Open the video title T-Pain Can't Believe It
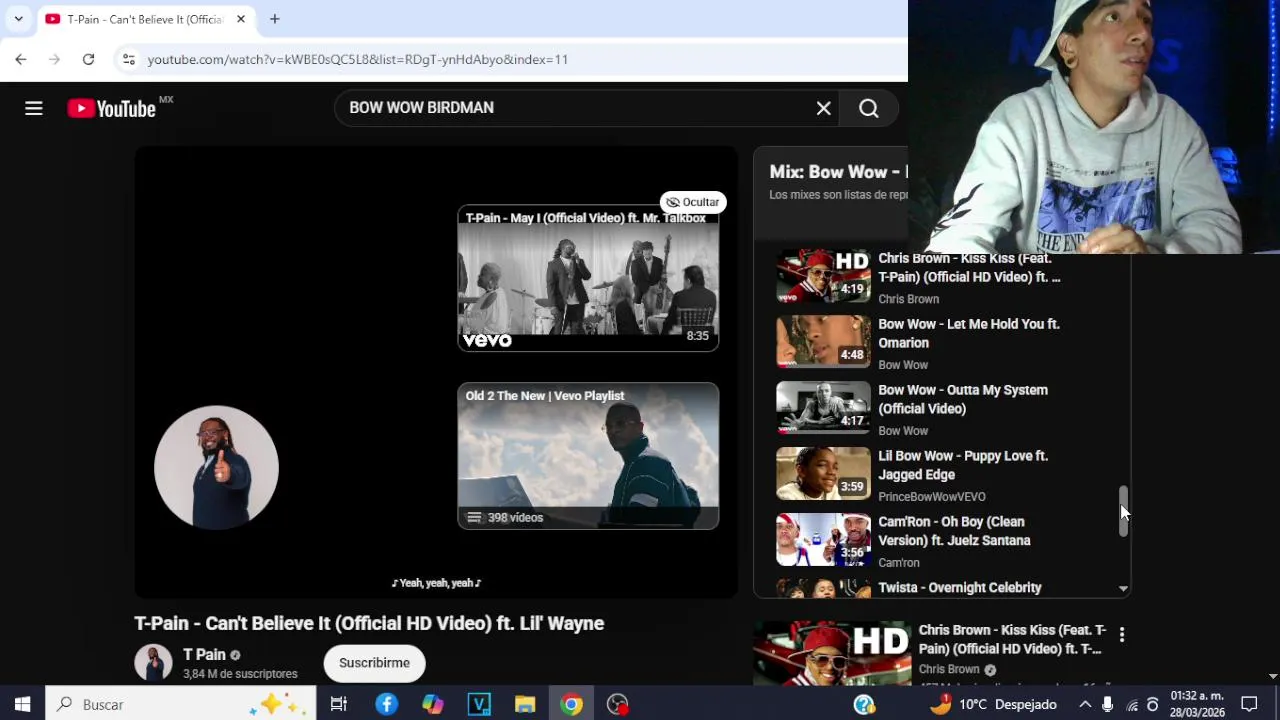 coord(369,623)
